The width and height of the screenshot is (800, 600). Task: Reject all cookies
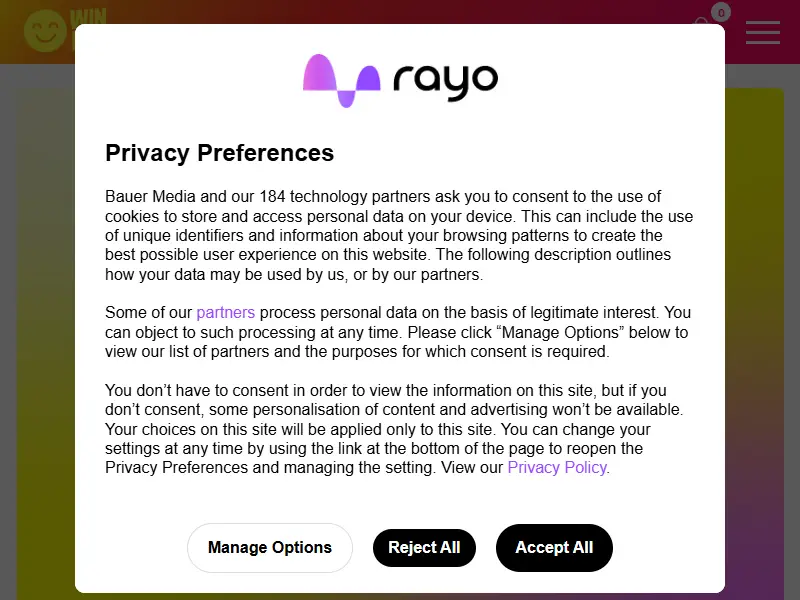click(424, 547)
